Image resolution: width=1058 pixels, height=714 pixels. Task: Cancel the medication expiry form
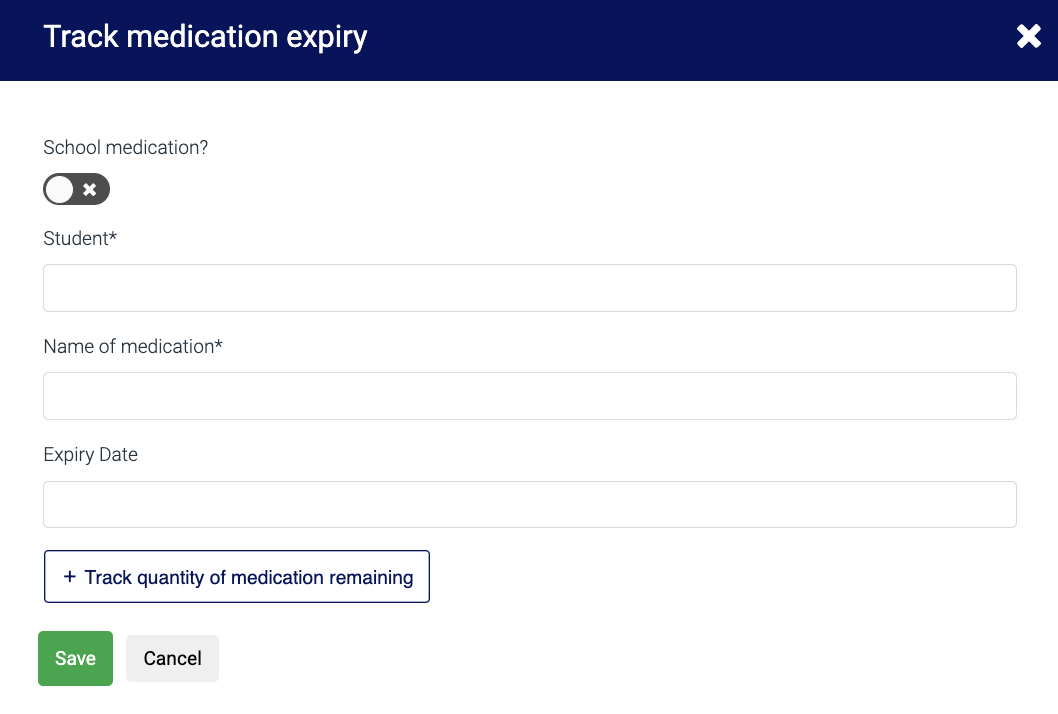[x=172, y=658]
